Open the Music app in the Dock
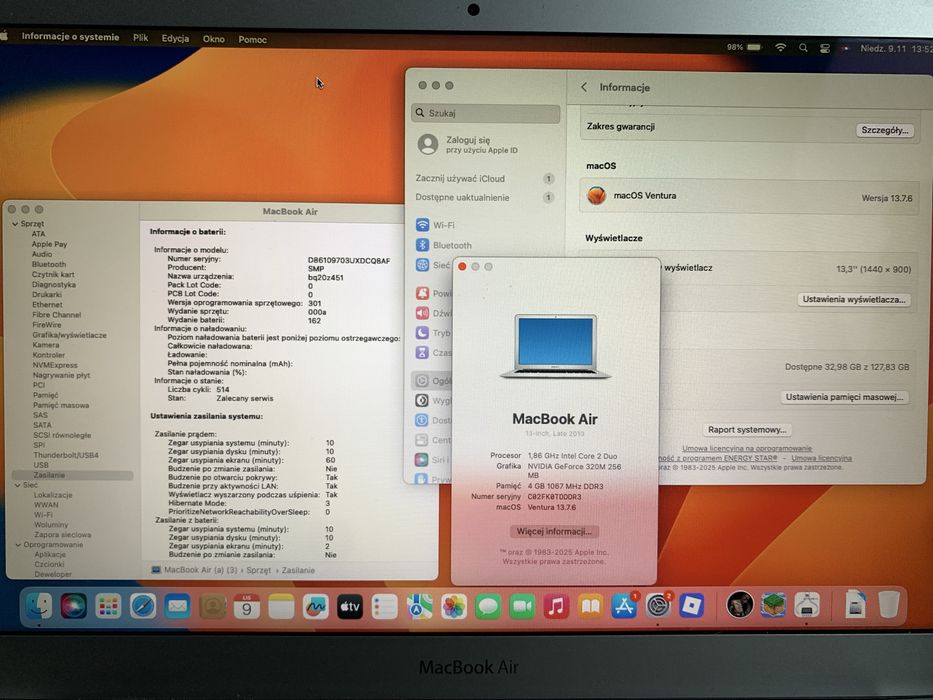Screen dimensions: 933x700 [556, 607]
